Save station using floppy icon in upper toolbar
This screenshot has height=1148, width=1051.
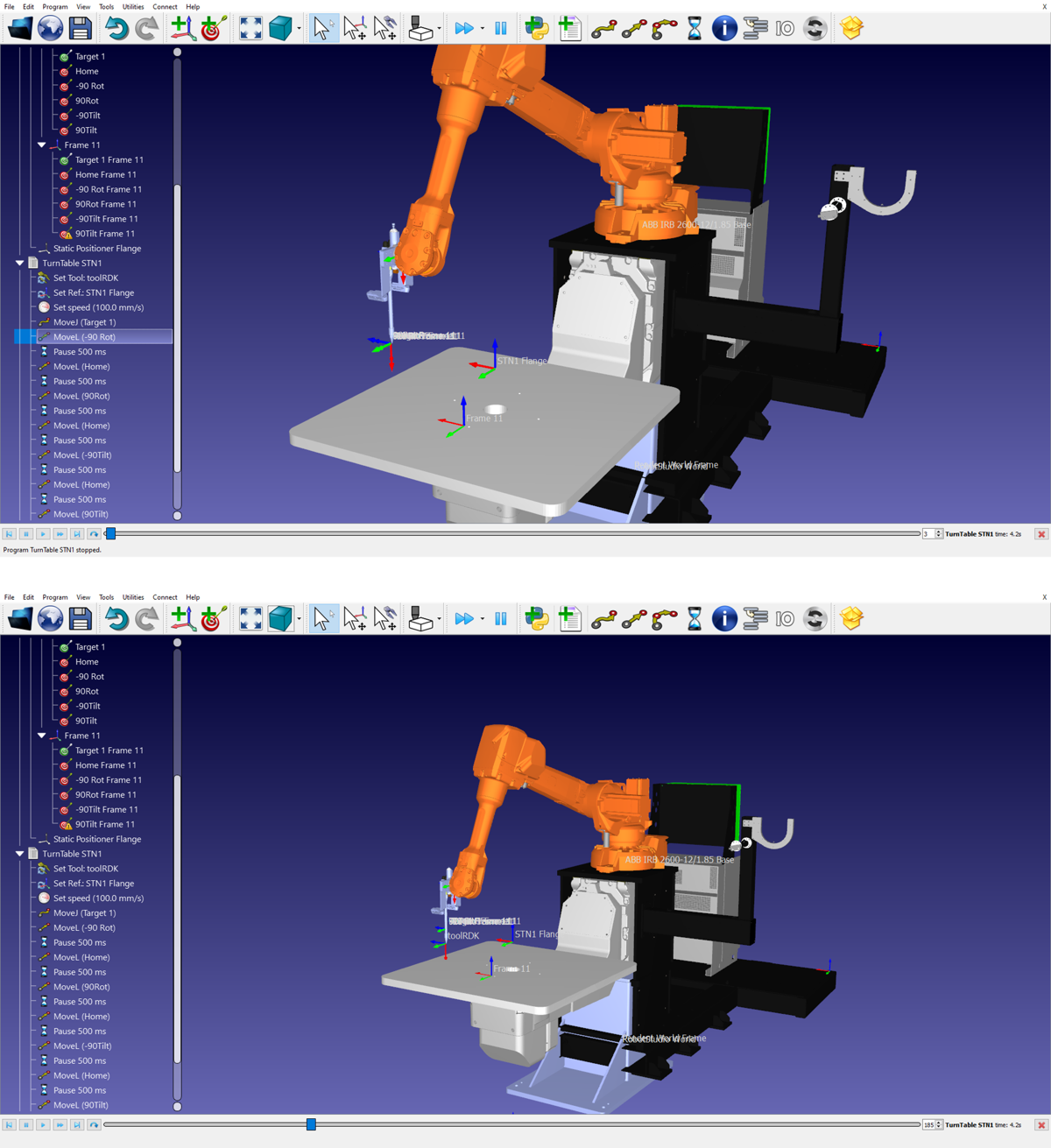81,28
